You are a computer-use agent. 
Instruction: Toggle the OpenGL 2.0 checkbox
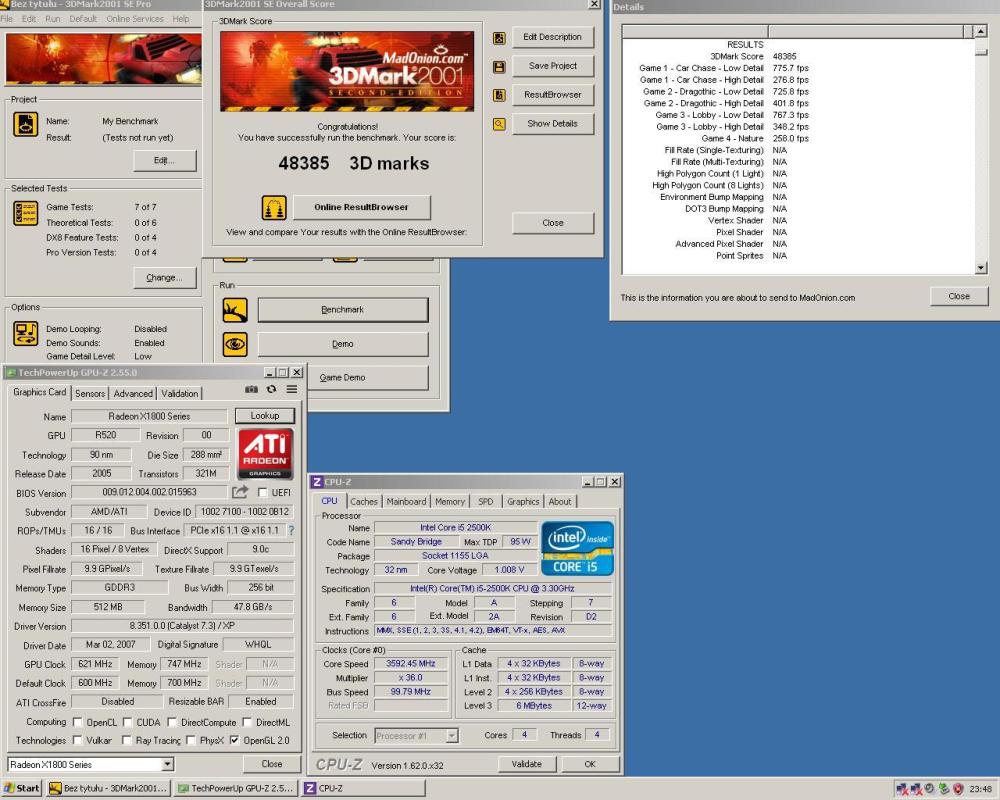235,740
